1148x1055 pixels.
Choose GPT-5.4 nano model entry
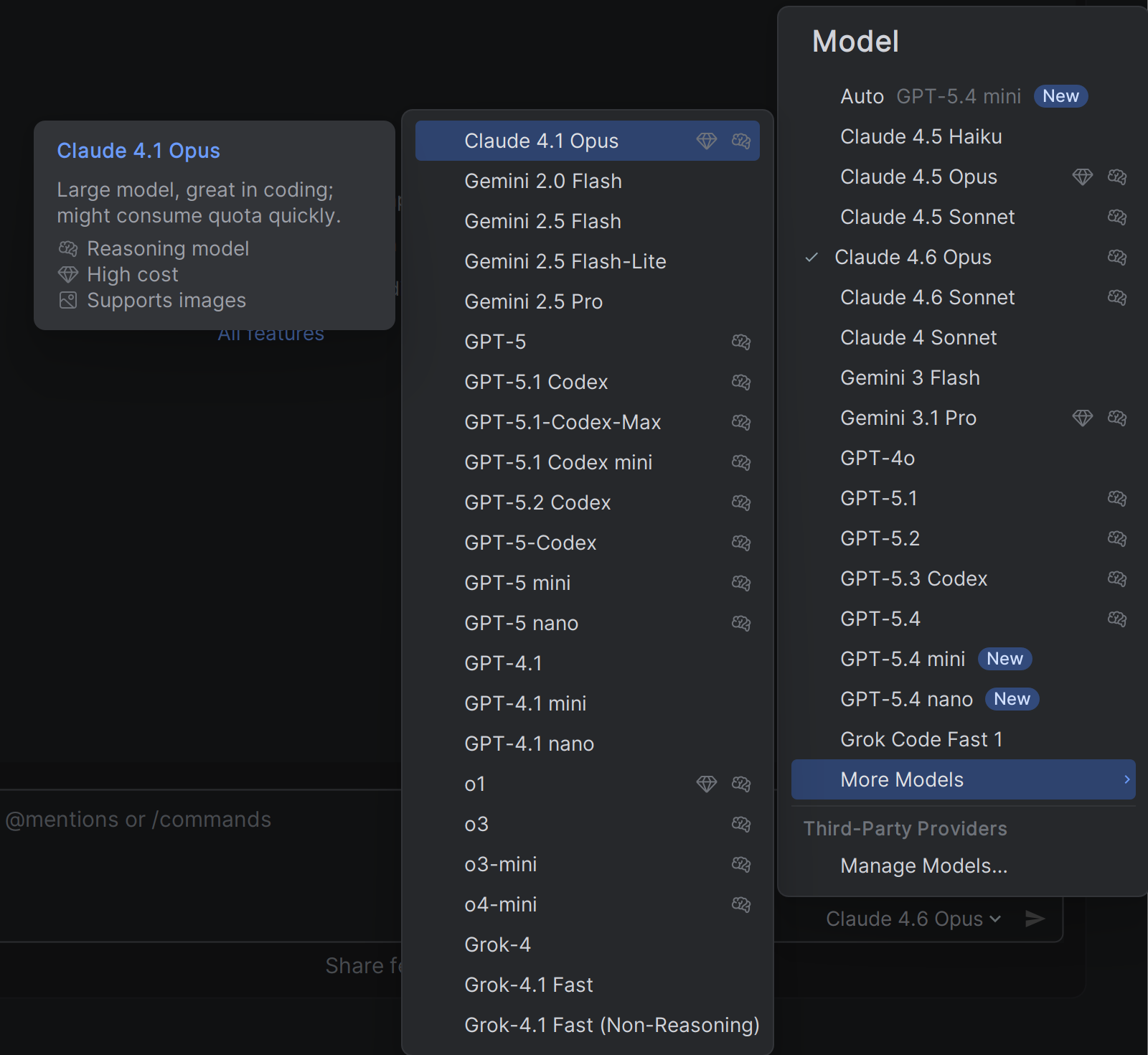[964, 699]
